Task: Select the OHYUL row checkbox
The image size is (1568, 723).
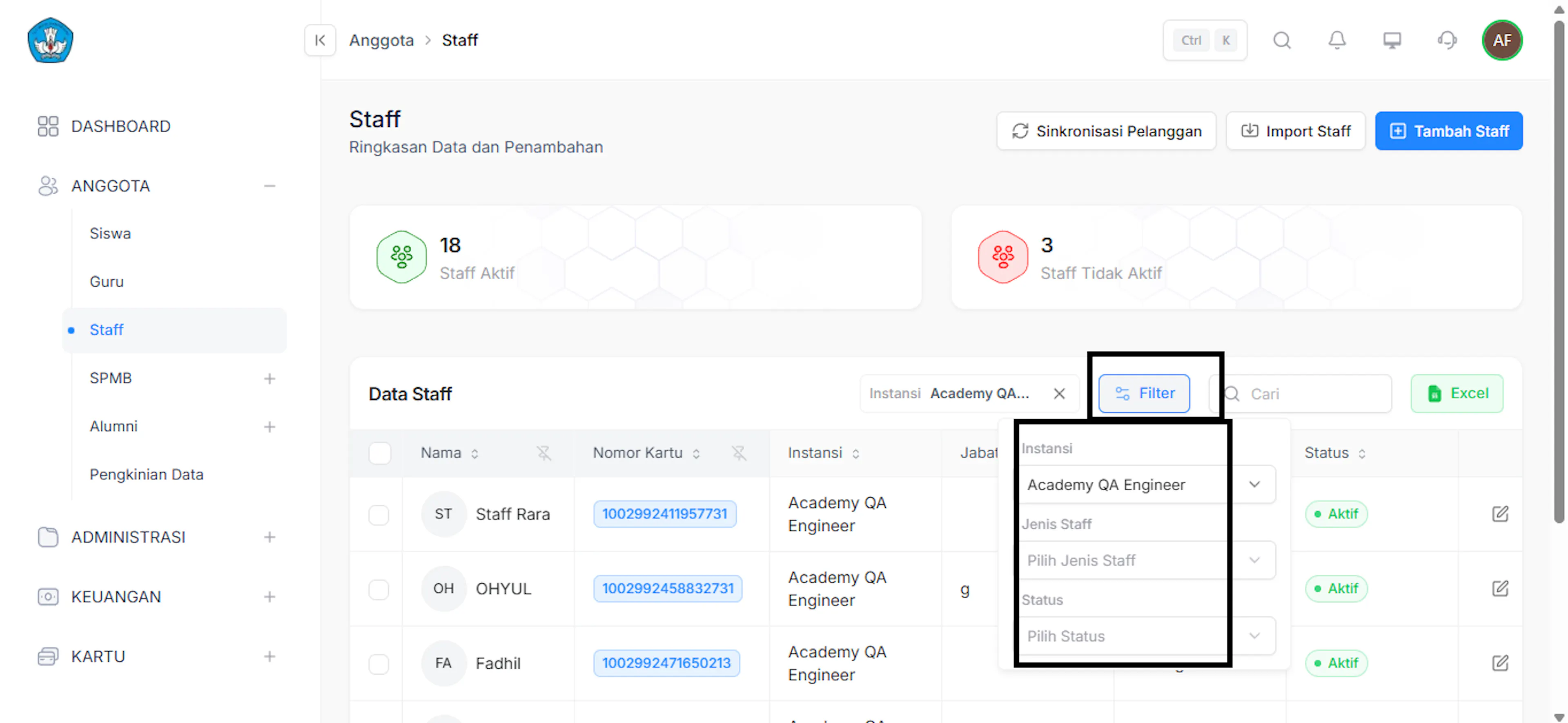Action: (x=379, y=589)
